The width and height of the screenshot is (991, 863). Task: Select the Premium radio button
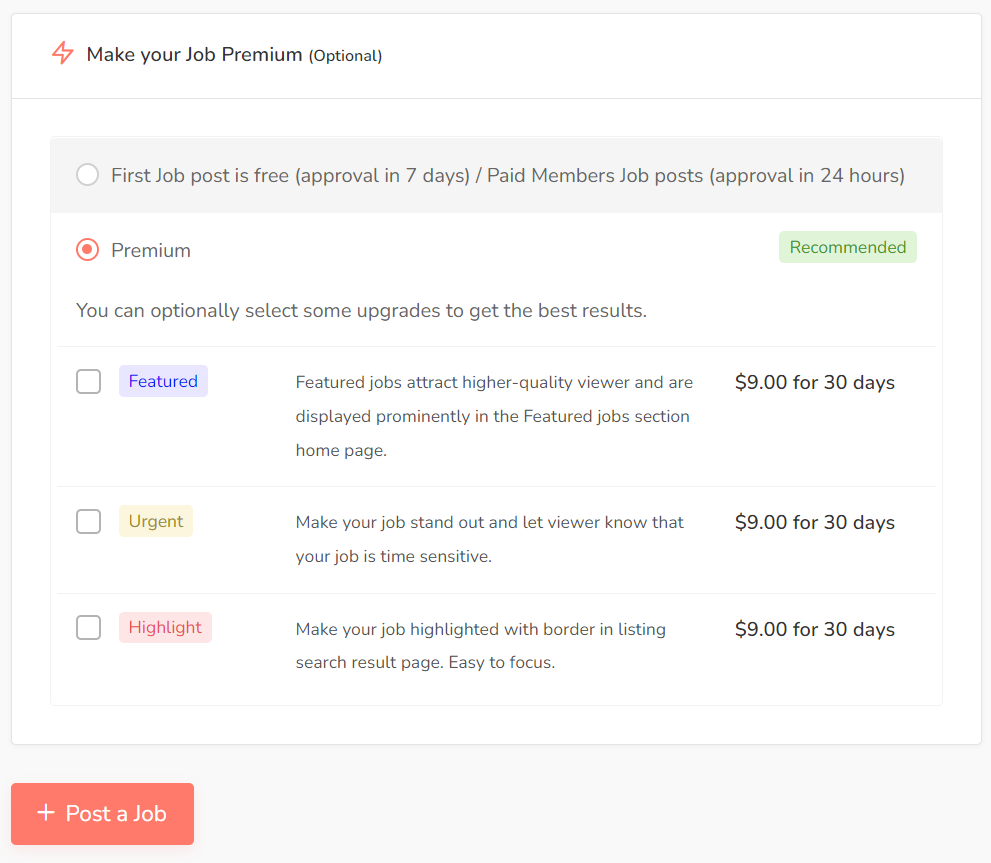(87, 250)
